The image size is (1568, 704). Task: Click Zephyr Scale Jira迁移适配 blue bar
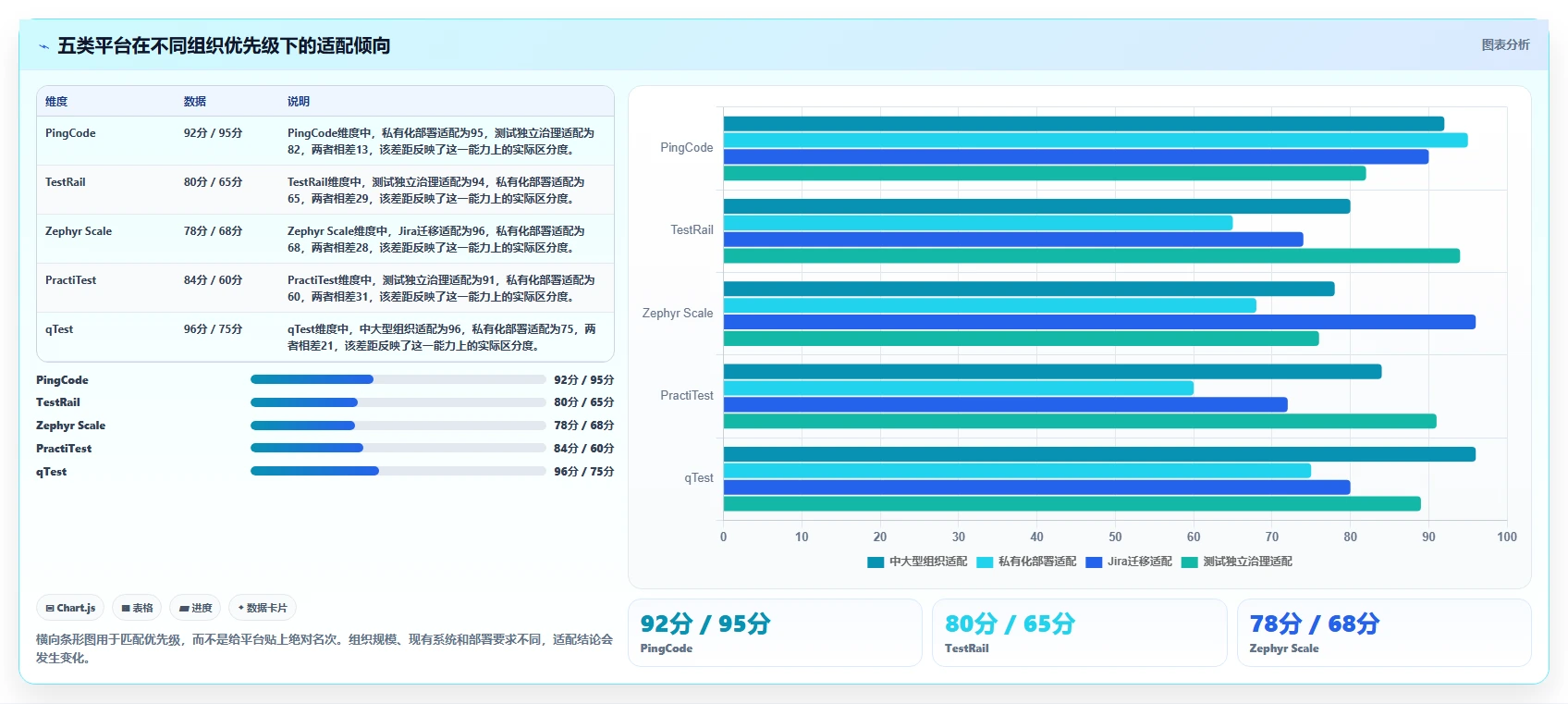click(1099, 322)
